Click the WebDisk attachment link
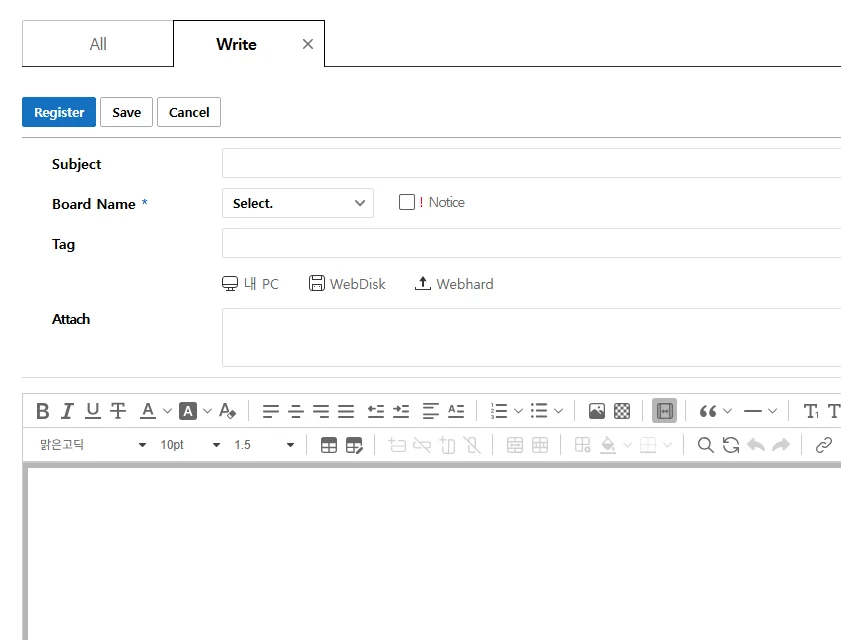 [x=347, y=284]
